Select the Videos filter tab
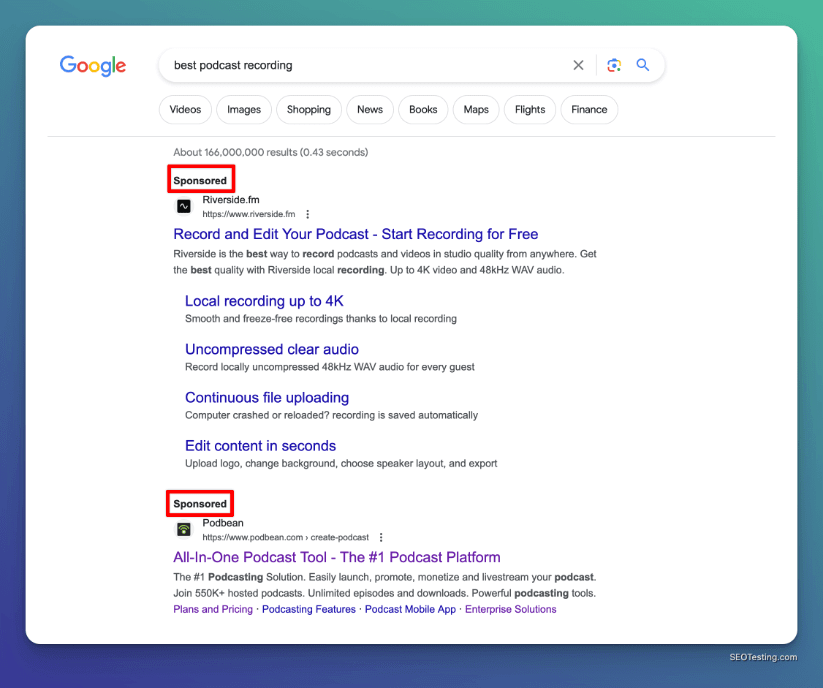Image resolution: width=823 pixels, height=688 pixels. click(x=185, y=110)
